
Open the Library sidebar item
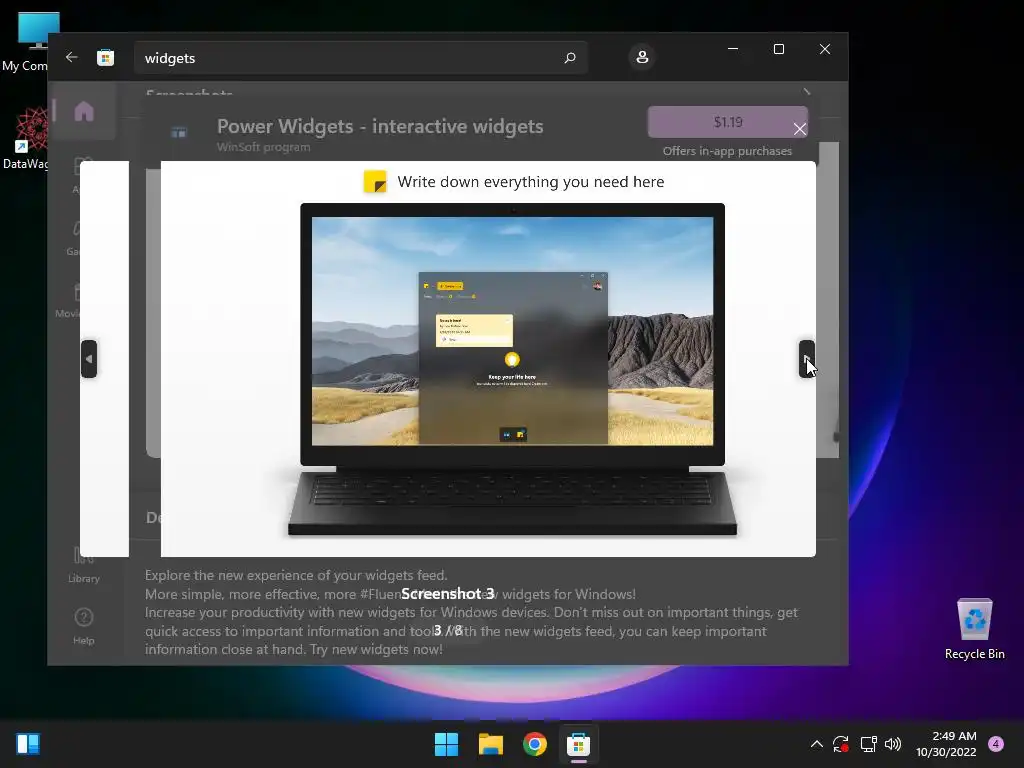pos(84,565)
